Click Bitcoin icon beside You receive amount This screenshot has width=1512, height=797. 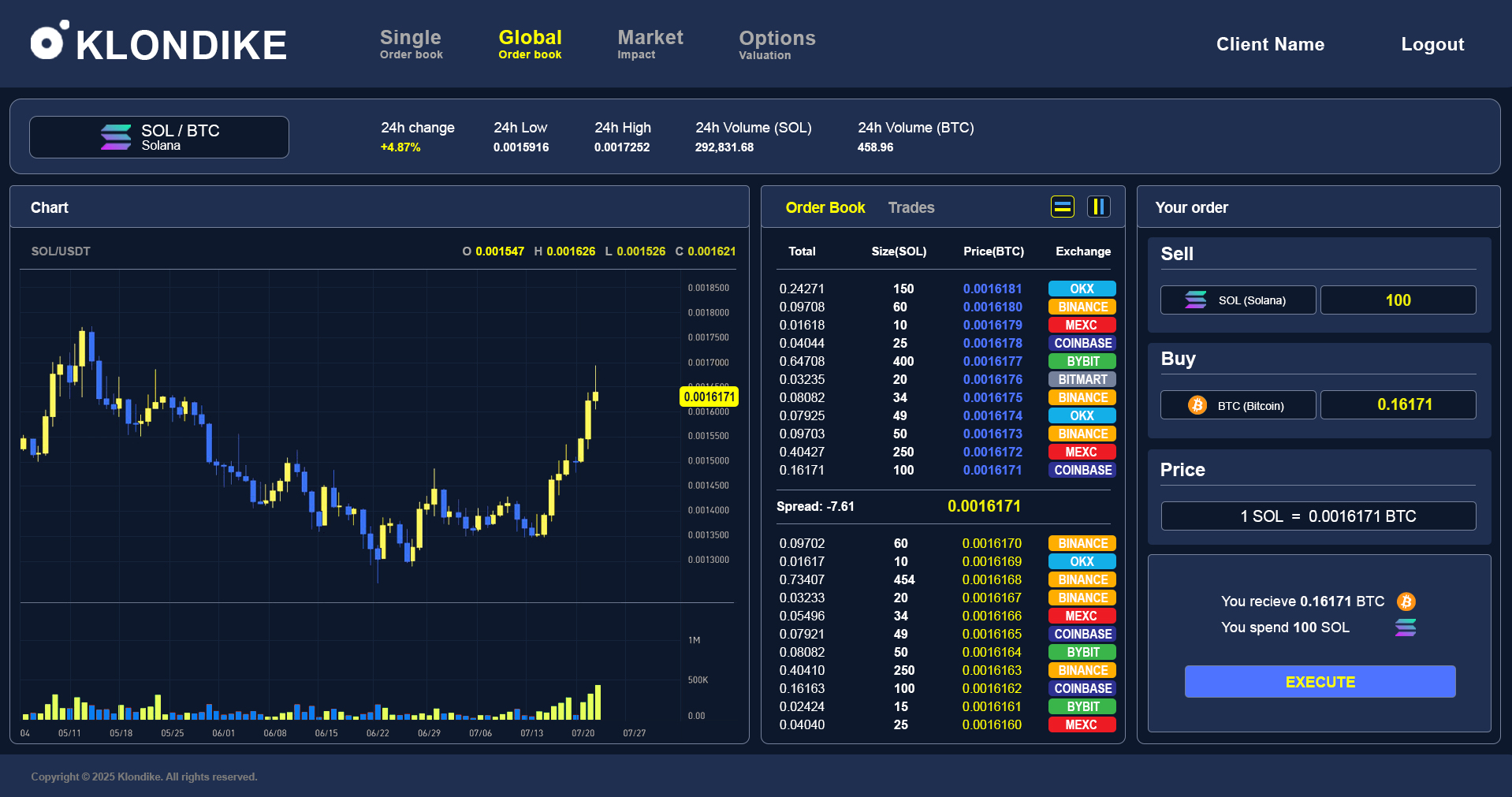coord(1406,601)
